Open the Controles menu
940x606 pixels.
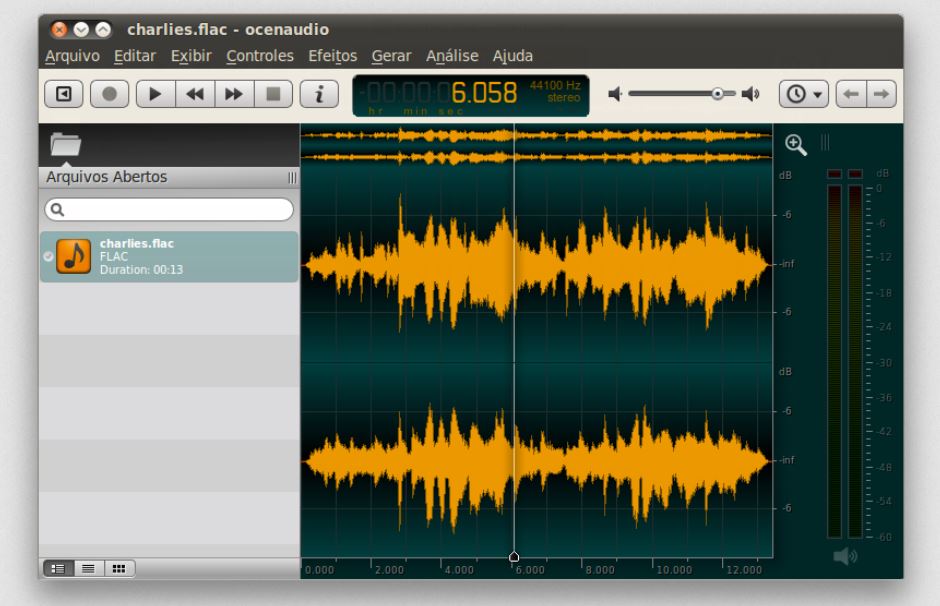point(260,56)
